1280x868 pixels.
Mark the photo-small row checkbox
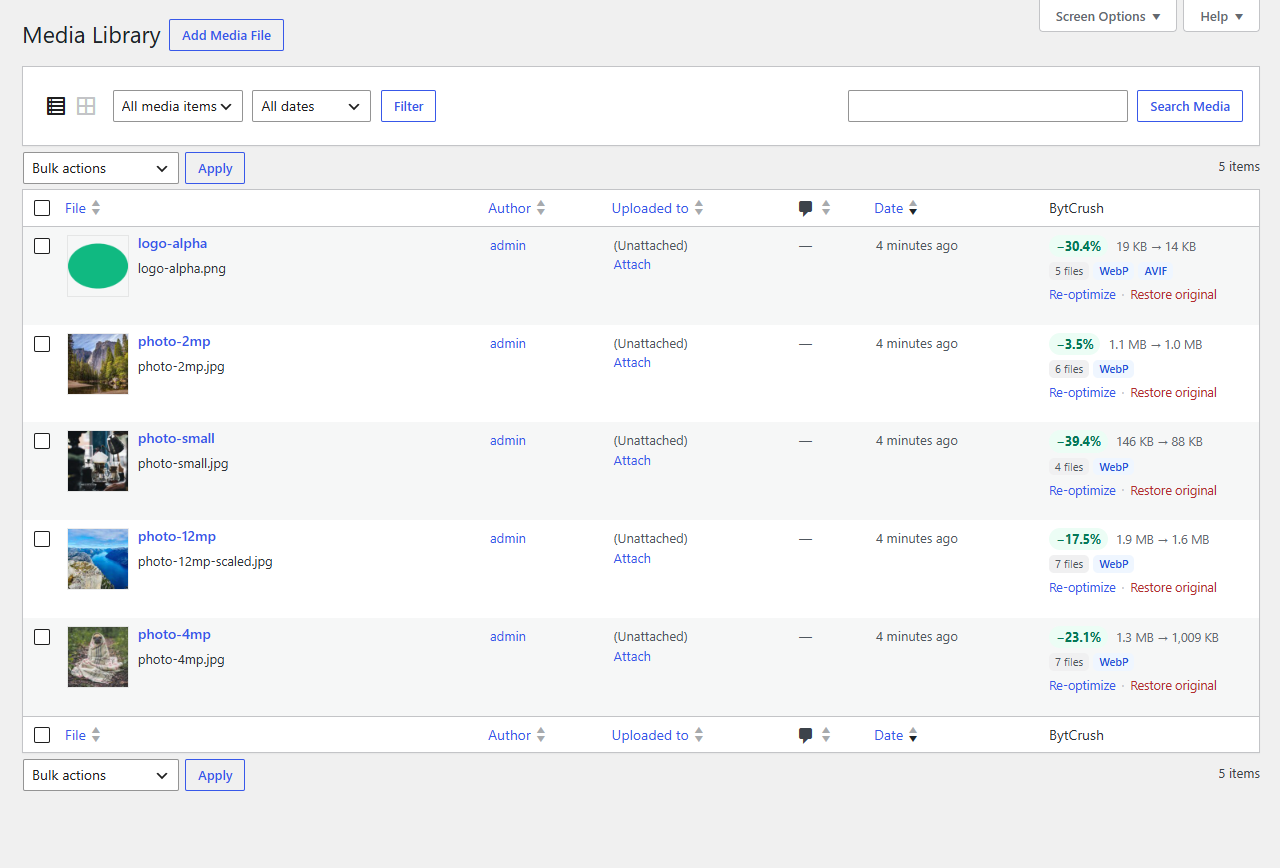pos(42,441)
